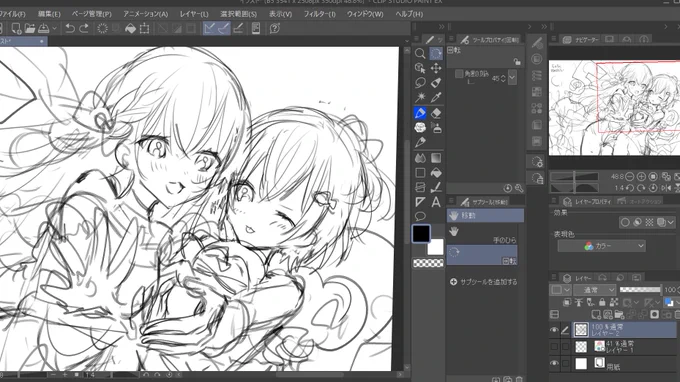Click the transparent color checker swatch

[428, 263]
